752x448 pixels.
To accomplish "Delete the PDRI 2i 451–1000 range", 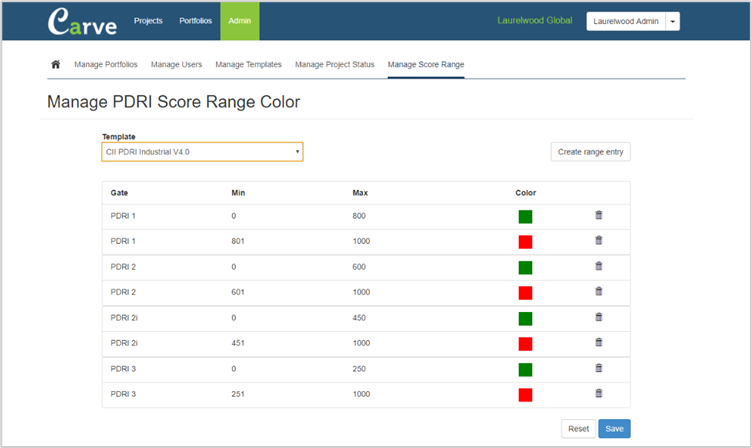I will pyautogui.click(x=599, y=342).
